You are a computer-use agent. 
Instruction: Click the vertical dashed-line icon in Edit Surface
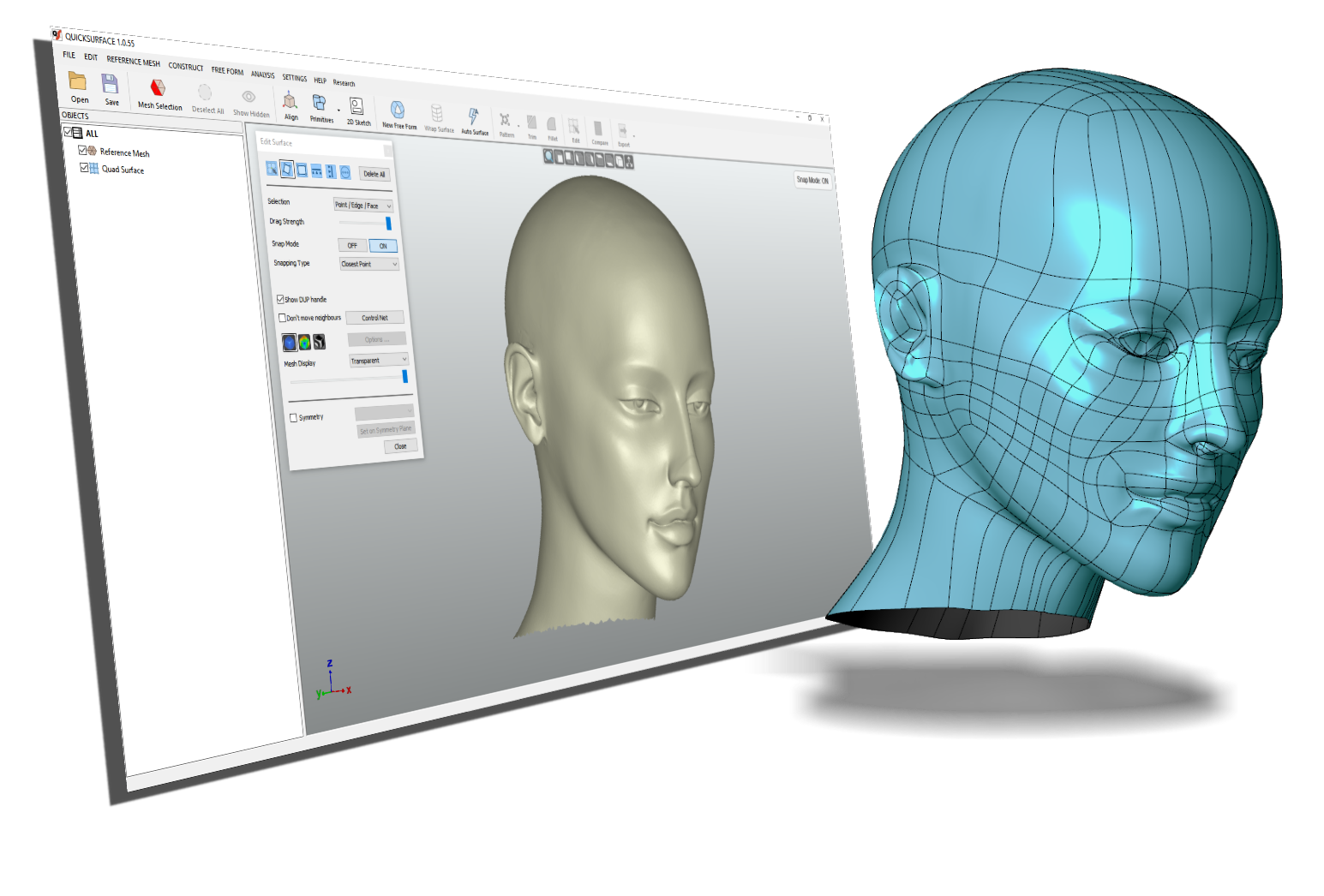(x=331, y=172)
